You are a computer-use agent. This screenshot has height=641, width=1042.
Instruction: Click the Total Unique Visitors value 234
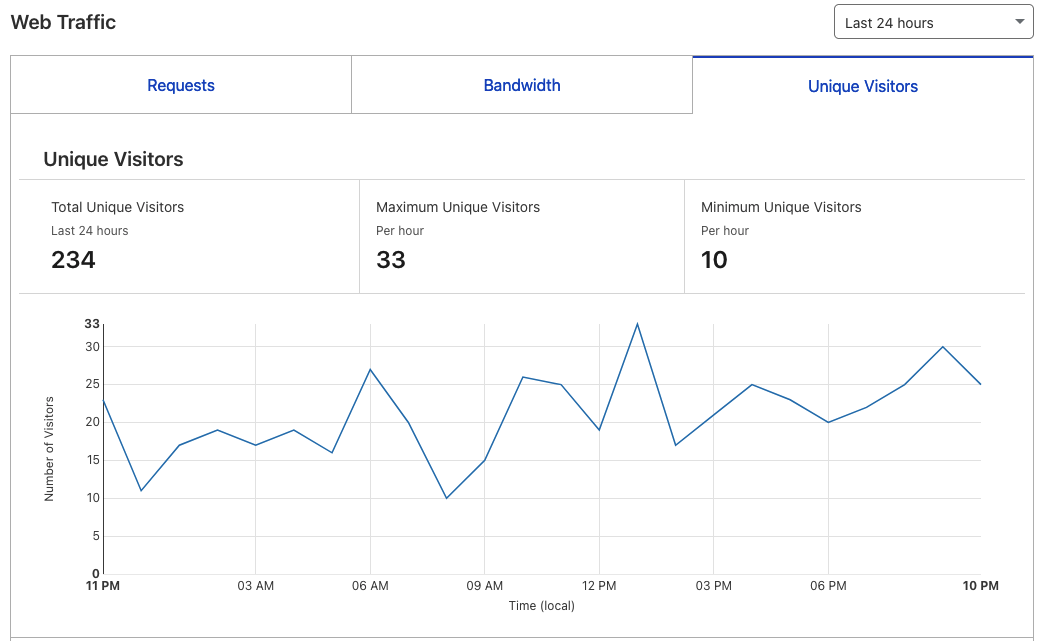click(x=73, y=260)
